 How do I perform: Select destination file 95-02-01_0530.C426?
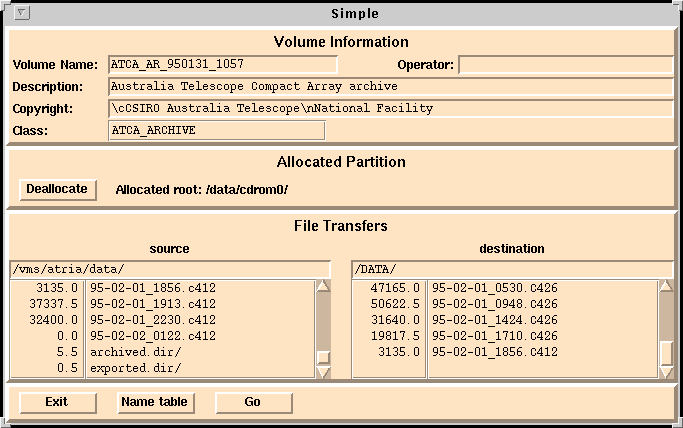494,288
